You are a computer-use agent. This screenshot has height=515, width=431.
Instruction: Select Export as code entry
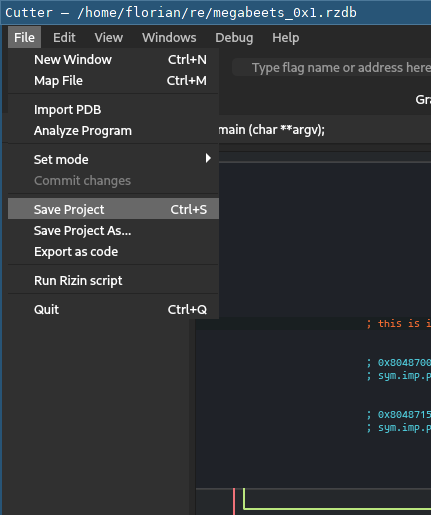113,252
